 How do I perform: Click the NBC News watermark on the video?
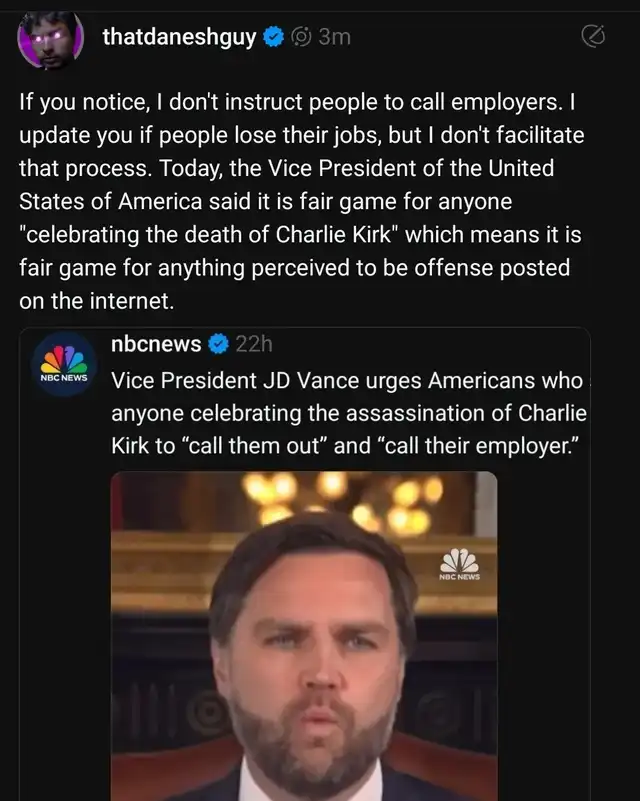pos(460,566)
